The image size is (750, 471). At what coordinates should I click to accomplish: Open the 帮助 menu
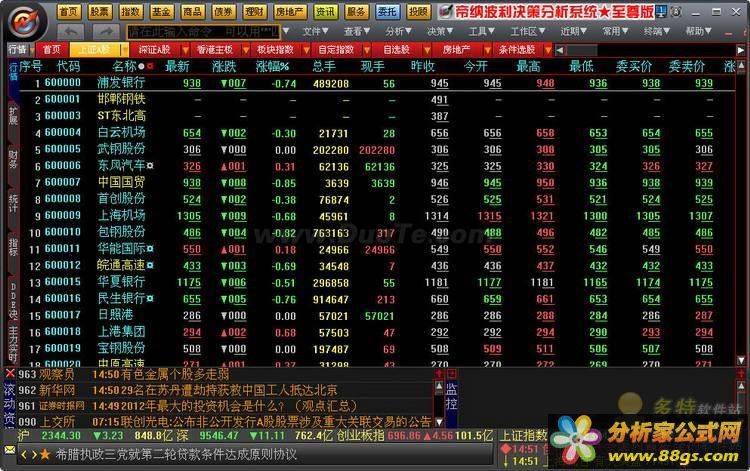[x=698, y=32]
